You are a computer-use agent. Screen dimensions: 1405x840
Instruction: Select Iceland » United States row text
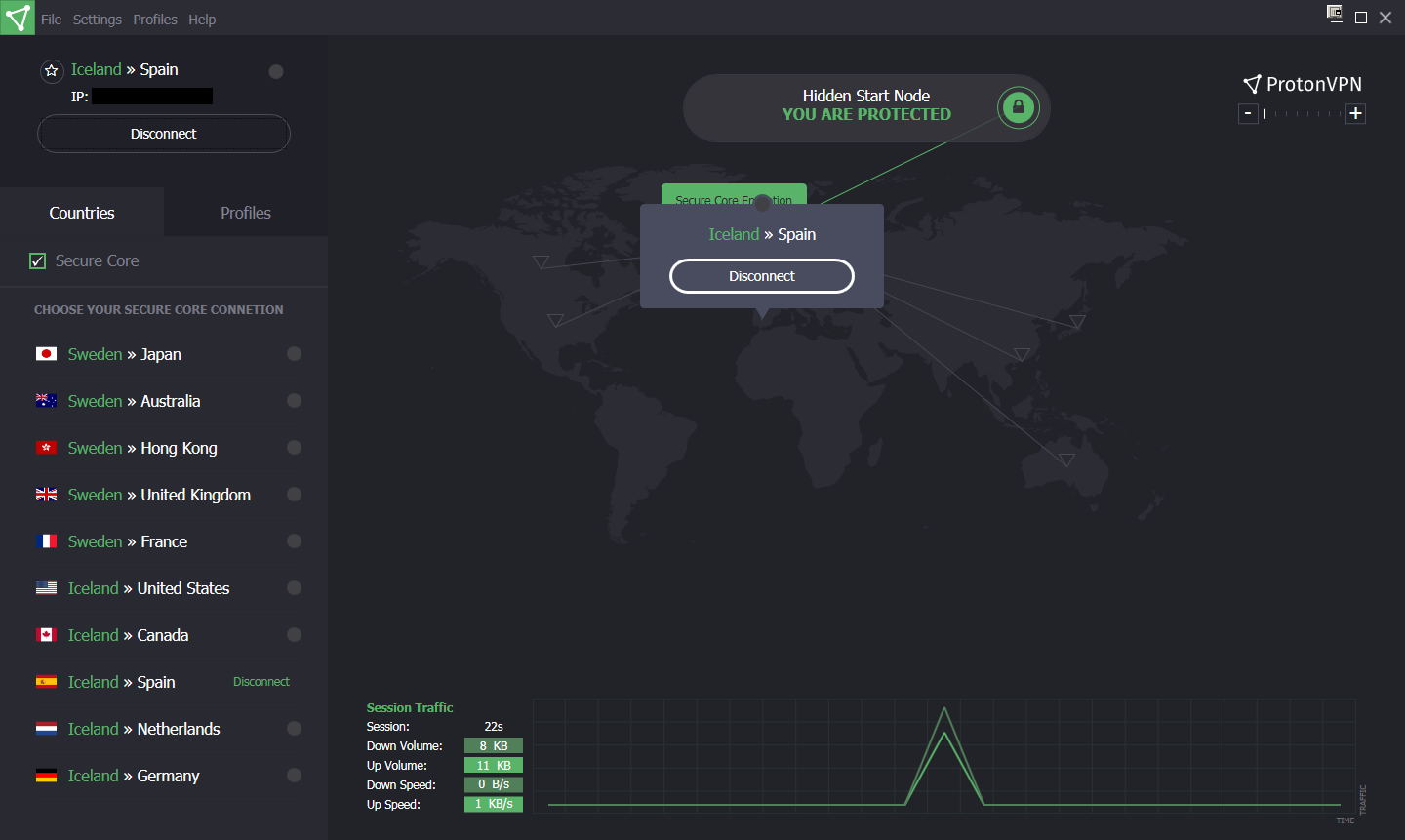(148, 588)
